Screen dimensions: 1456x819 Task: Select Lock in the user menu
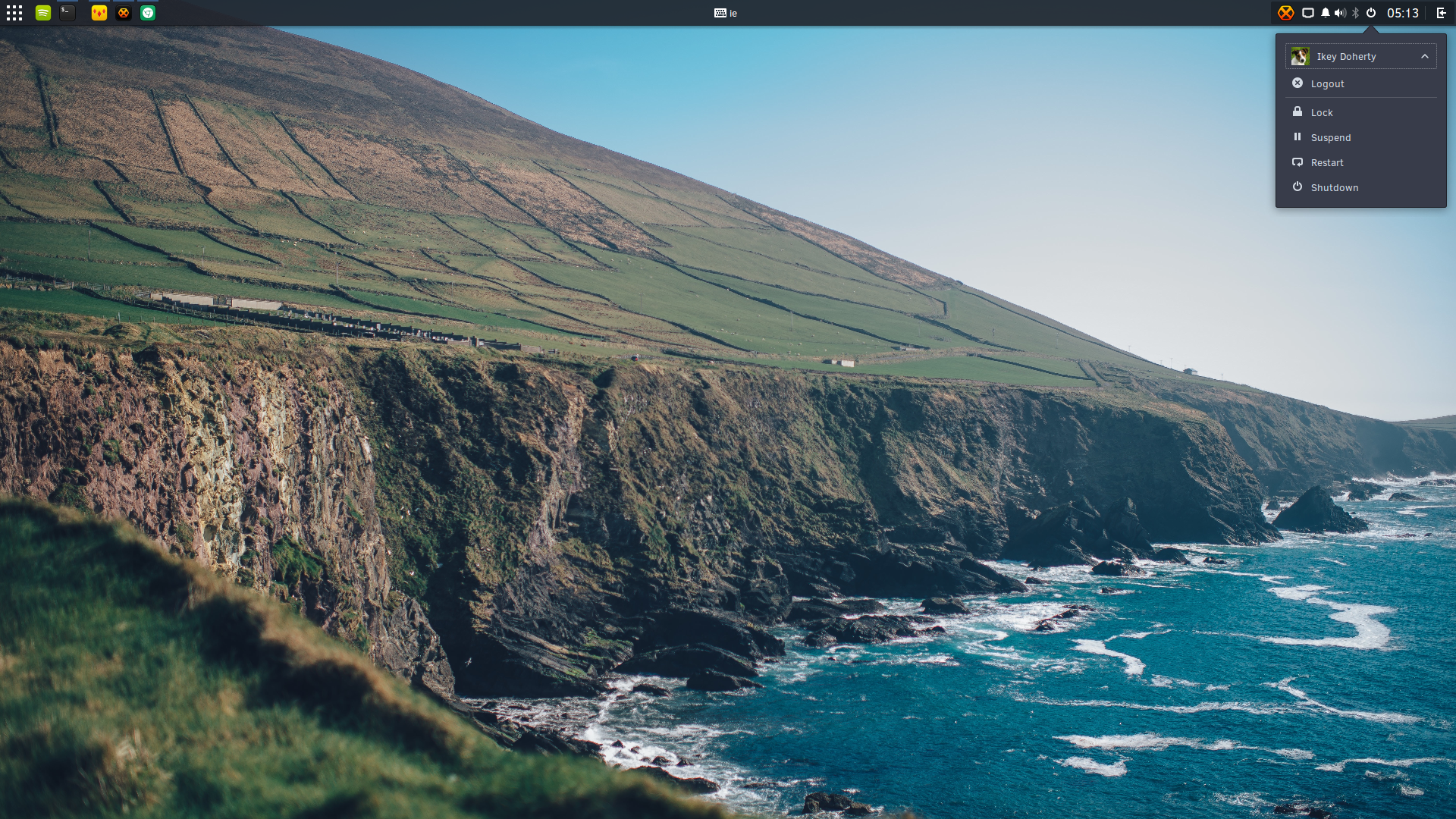pyautogui.click(x=1361, y=112)
